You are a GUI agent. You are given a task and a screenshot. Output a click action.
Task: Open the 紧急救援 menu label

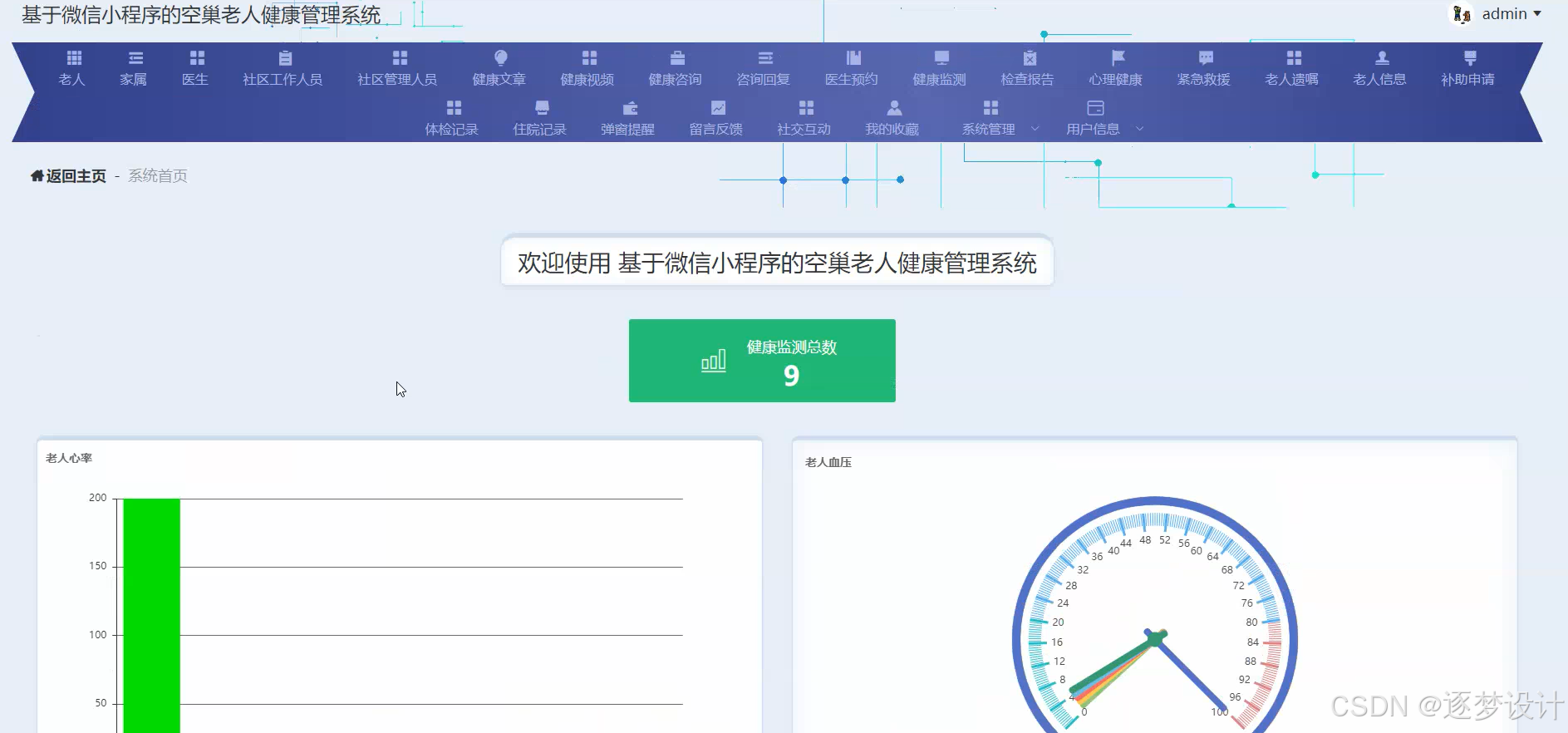[1203, 80]
